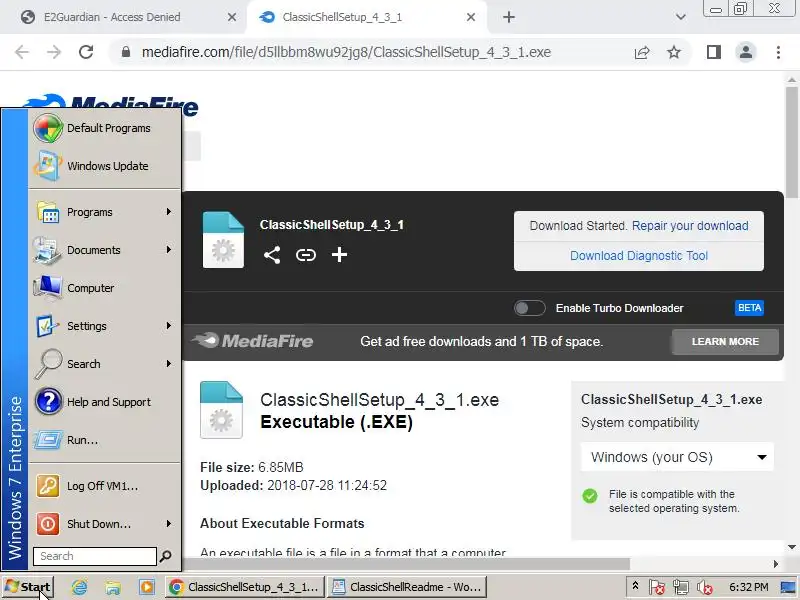Click the plus add-to-account icon

pyautogui.click(x=339, y=255)
